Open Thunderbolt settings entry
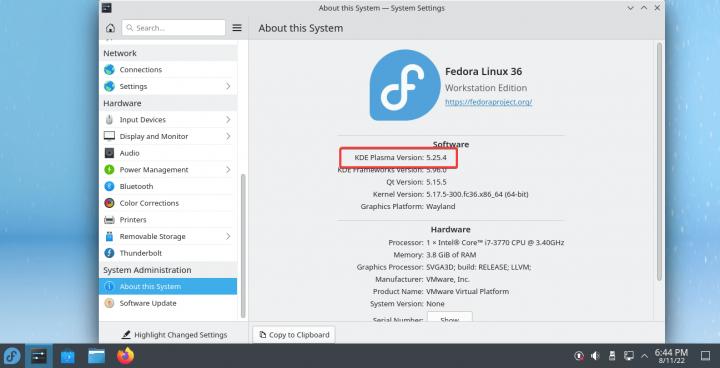This screenshot has width=720, height=368. point(168,253)
